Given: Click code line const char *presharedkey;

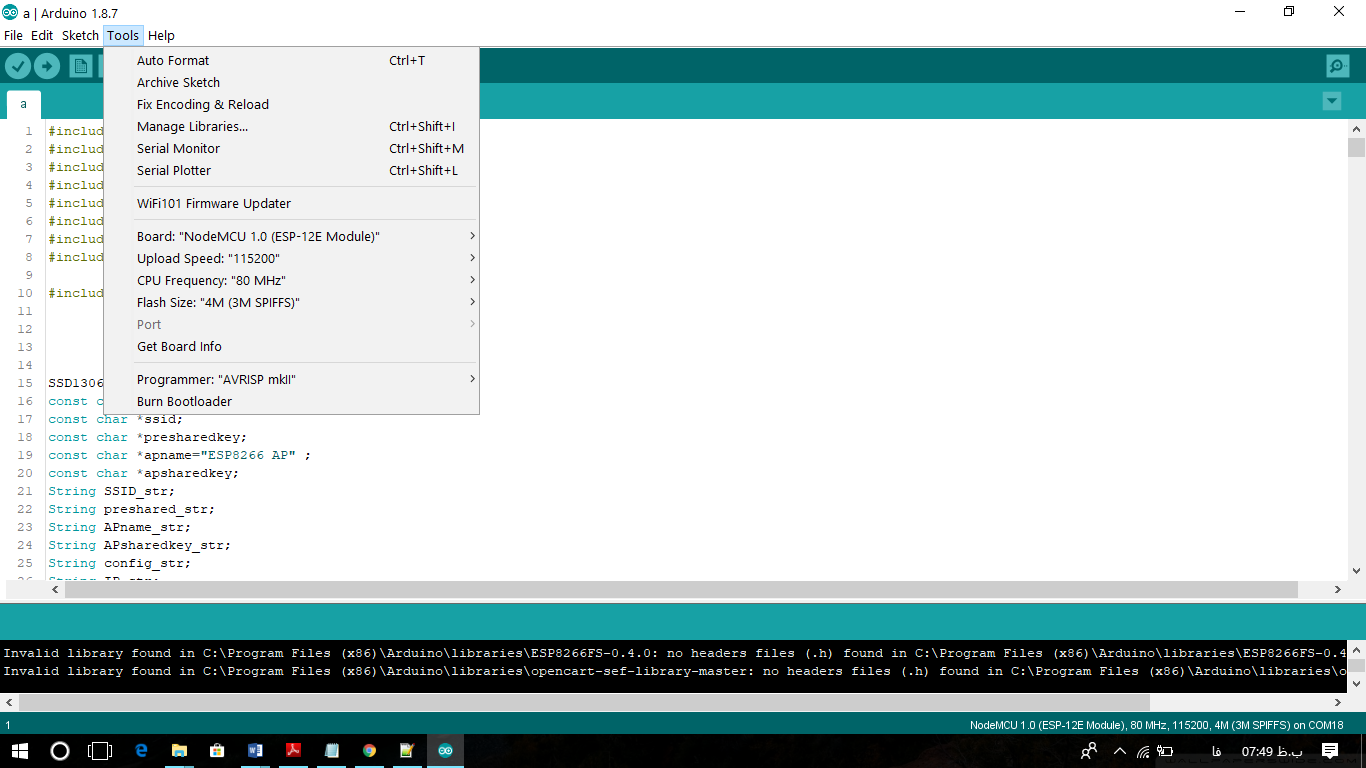Looking at the screenshot, I should pyautogui.click(x=147, y=437).
